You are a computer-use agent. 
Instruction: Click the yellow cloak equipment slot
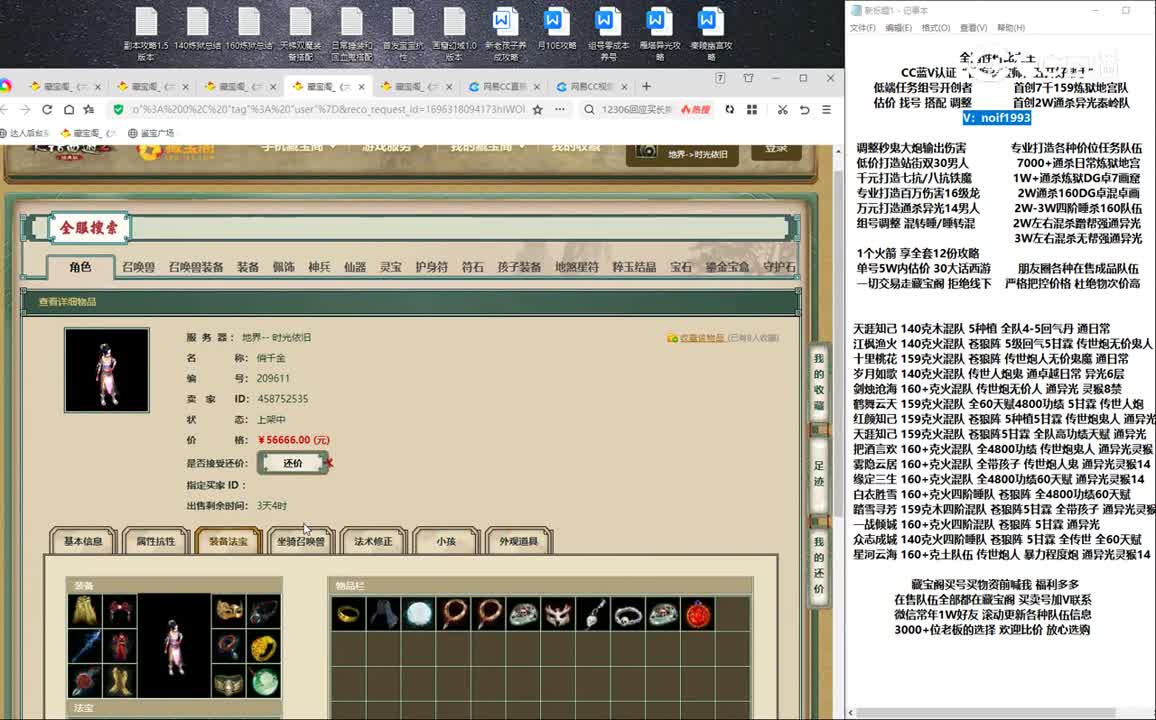click(x=85, y=610)
